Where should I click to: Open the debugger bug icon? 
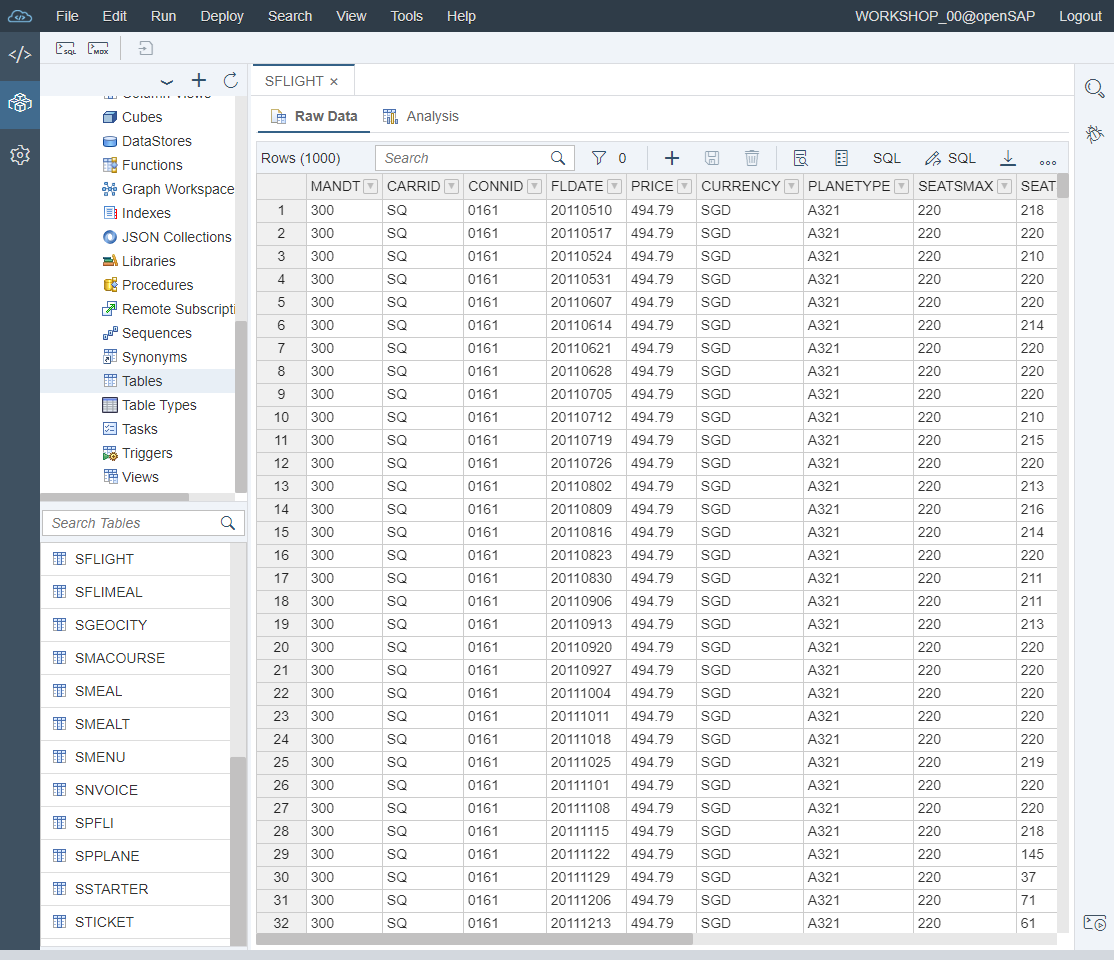1094,133
